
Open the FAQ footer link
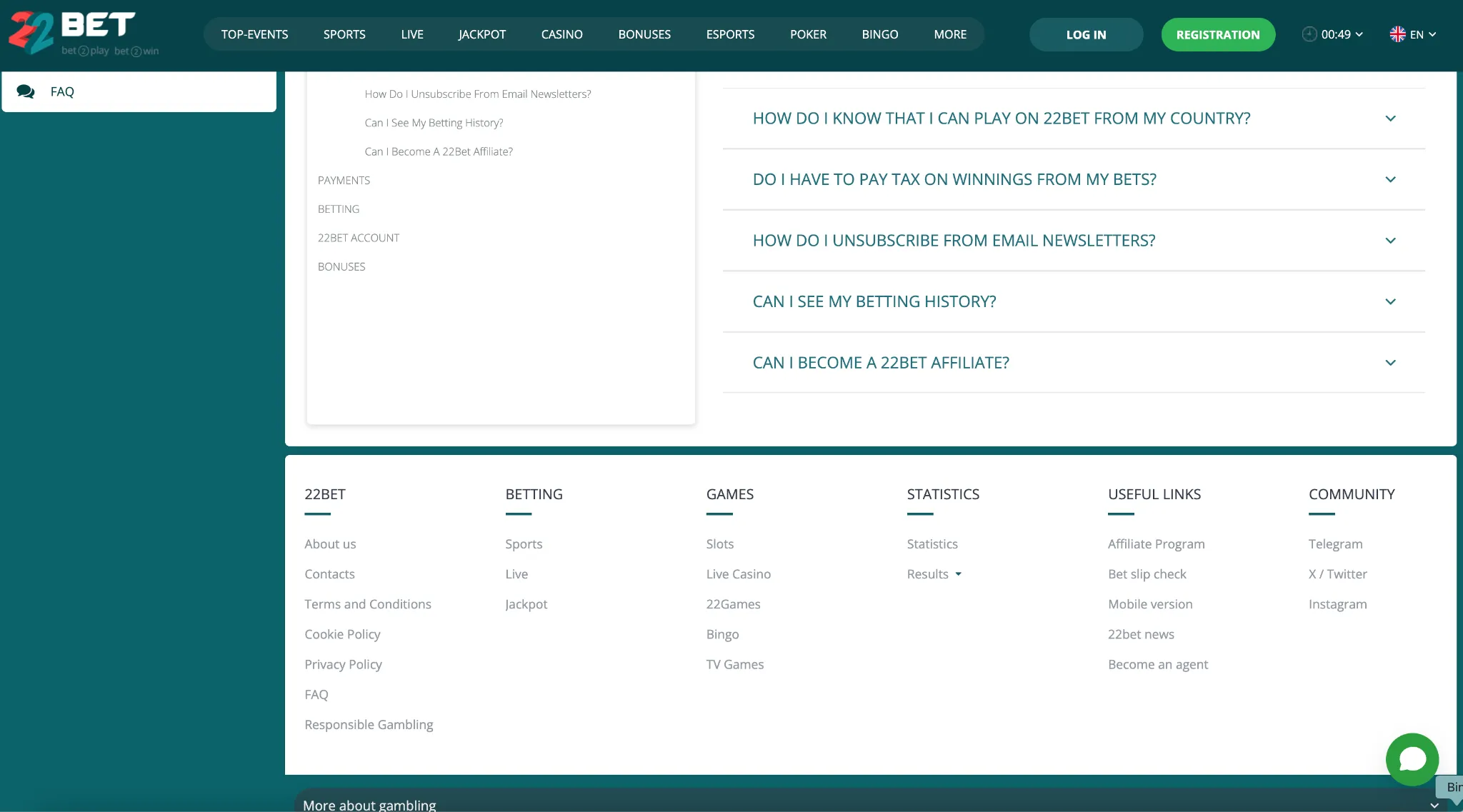pos(316,694)
